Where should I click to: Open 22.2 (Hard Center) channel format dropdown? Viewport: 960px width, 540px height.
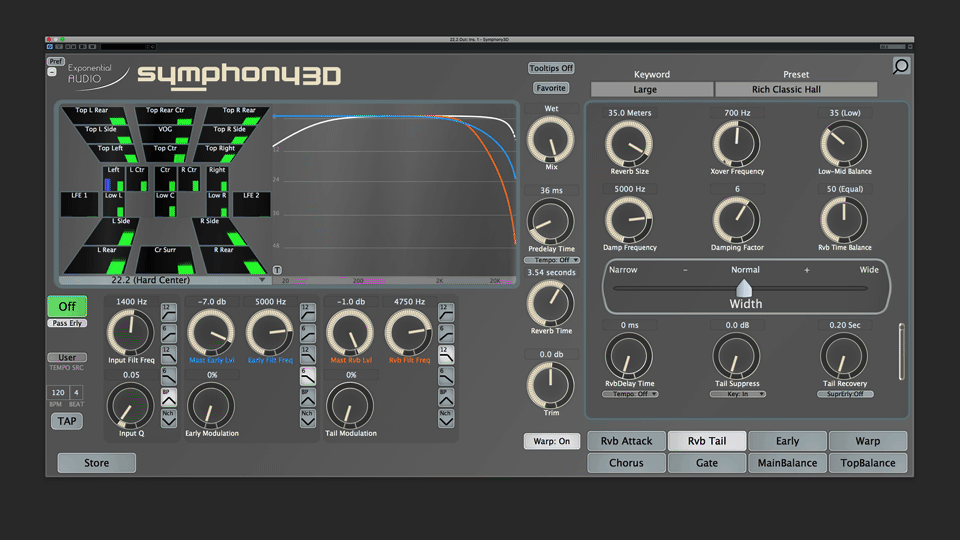pos(163,280)
